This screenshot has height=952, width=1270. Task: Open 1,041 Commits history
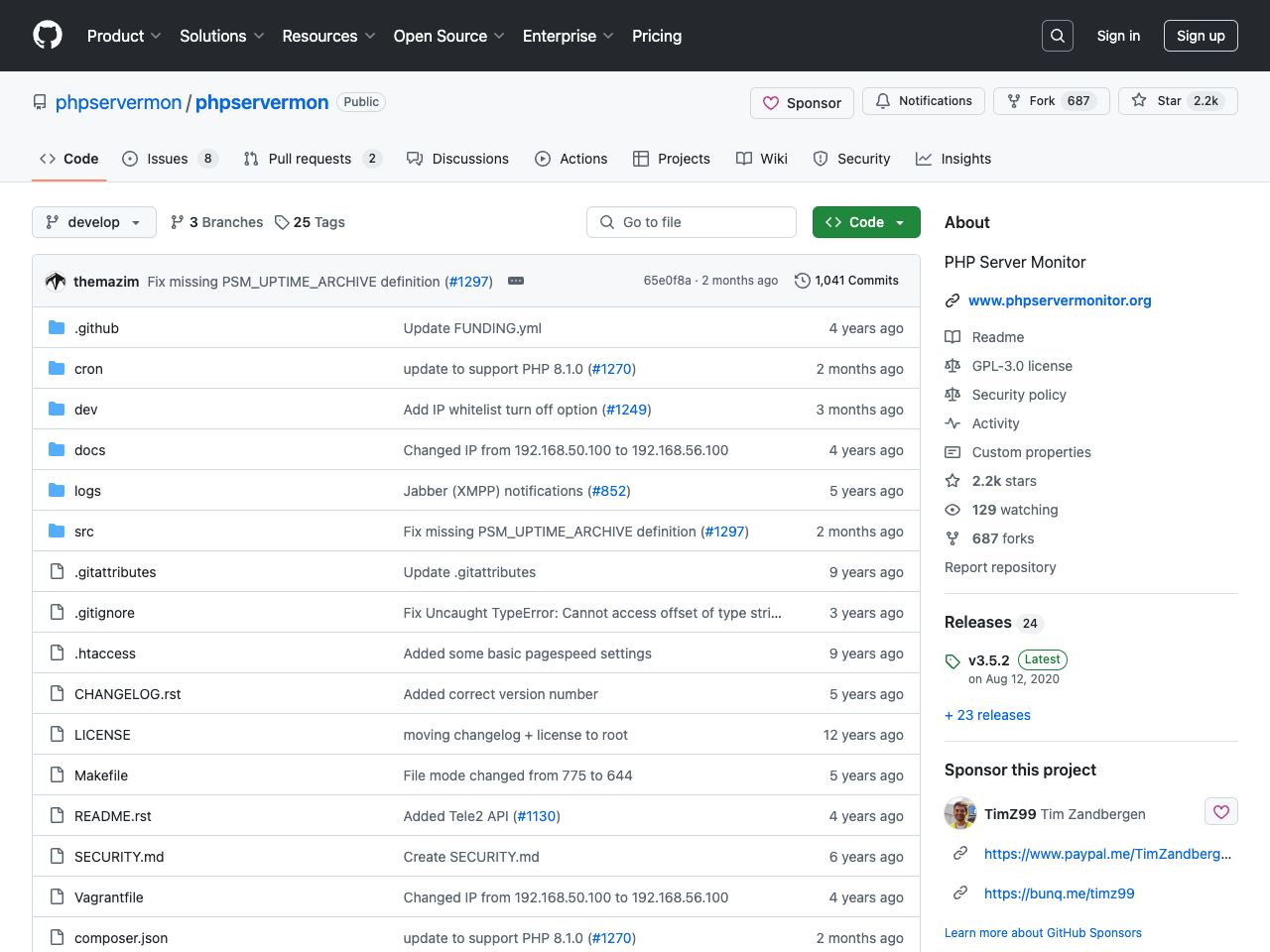tap(846, 281)
